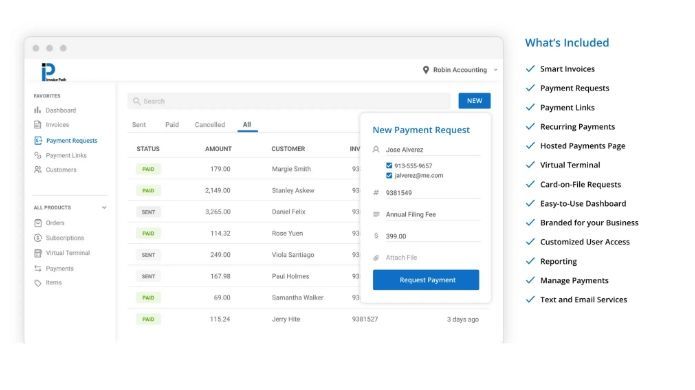The width and height of the screenshot is (695, 390).
Task: Click customer name Stanley Askew
Action: (x=293, y=191)
